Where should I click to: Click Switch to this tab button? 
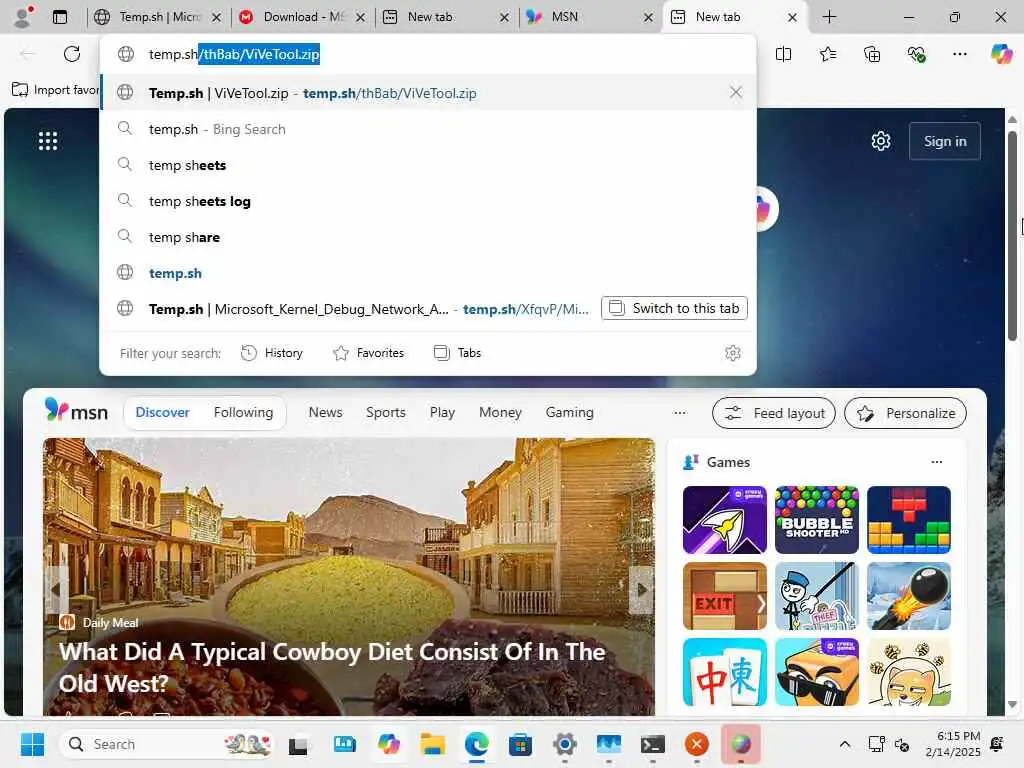click(x=675, y=308)
